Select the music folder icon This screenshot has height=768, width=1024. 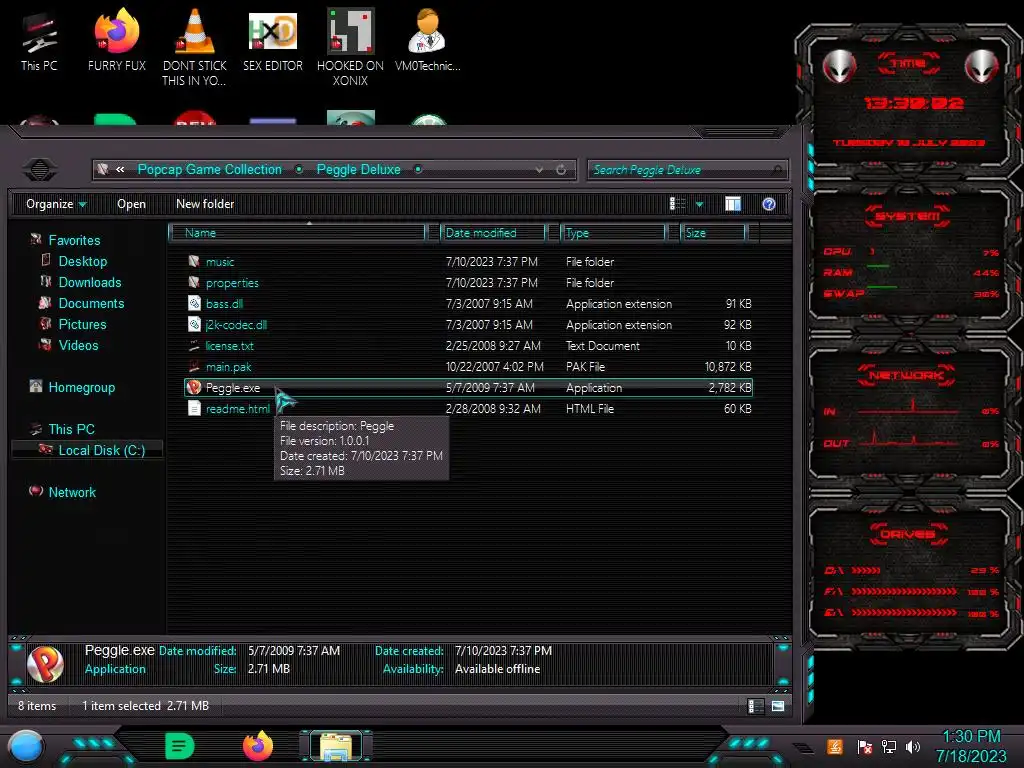[194, 261]
